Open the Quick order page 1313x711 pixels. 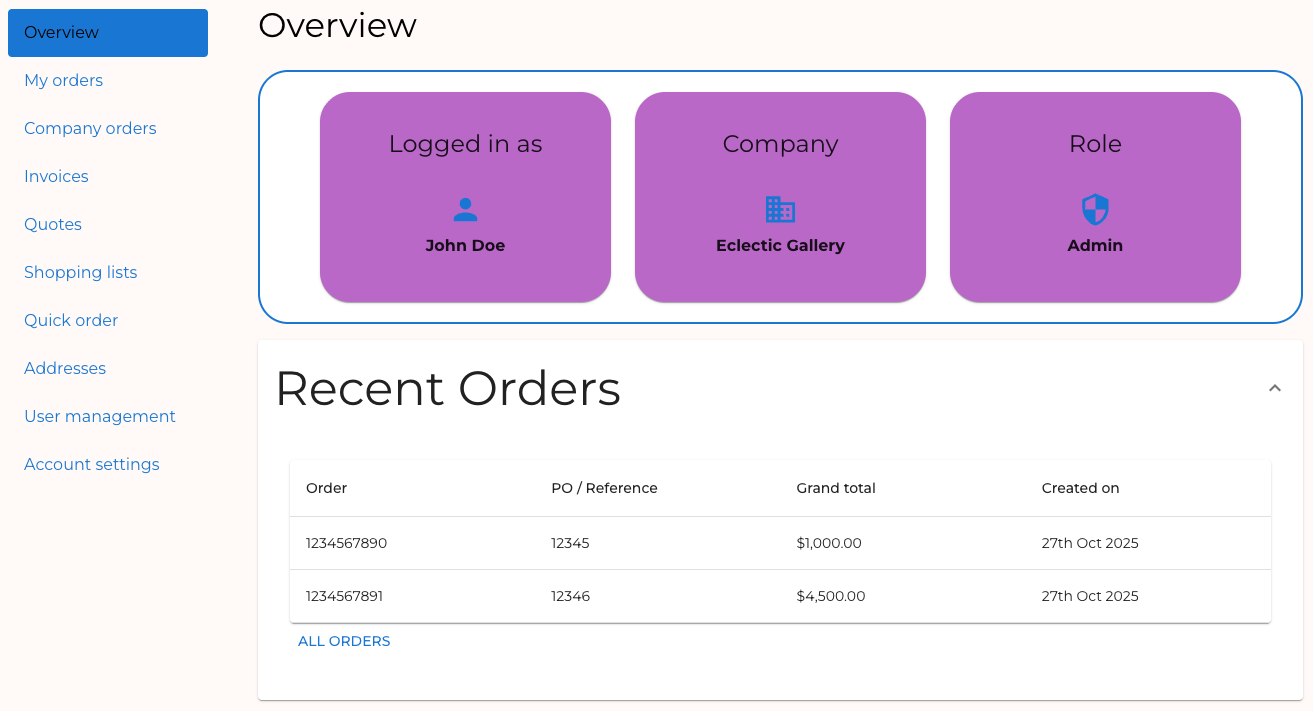71,320
